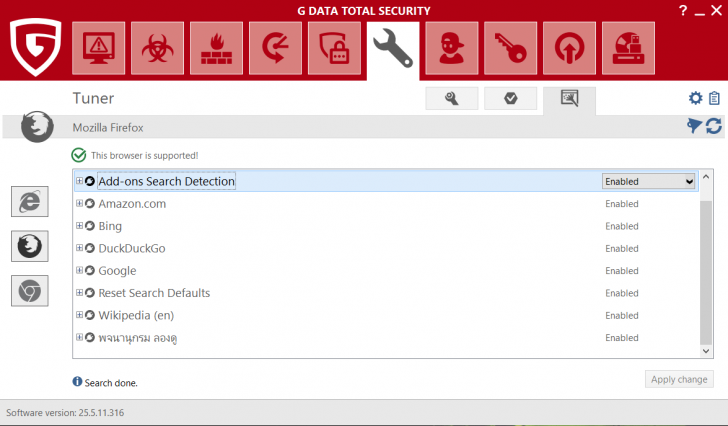Switch to the browser cleaner tab
Viewport: 728px width, 426px height.
[x=570, y=99]
